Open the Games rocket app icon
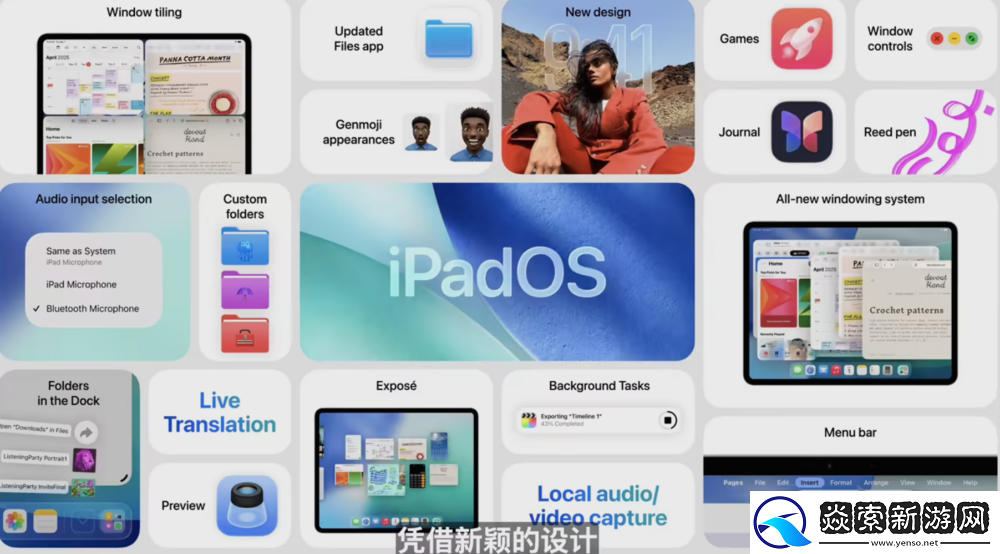Viewport: 1000px width, 554px height. 801,38
